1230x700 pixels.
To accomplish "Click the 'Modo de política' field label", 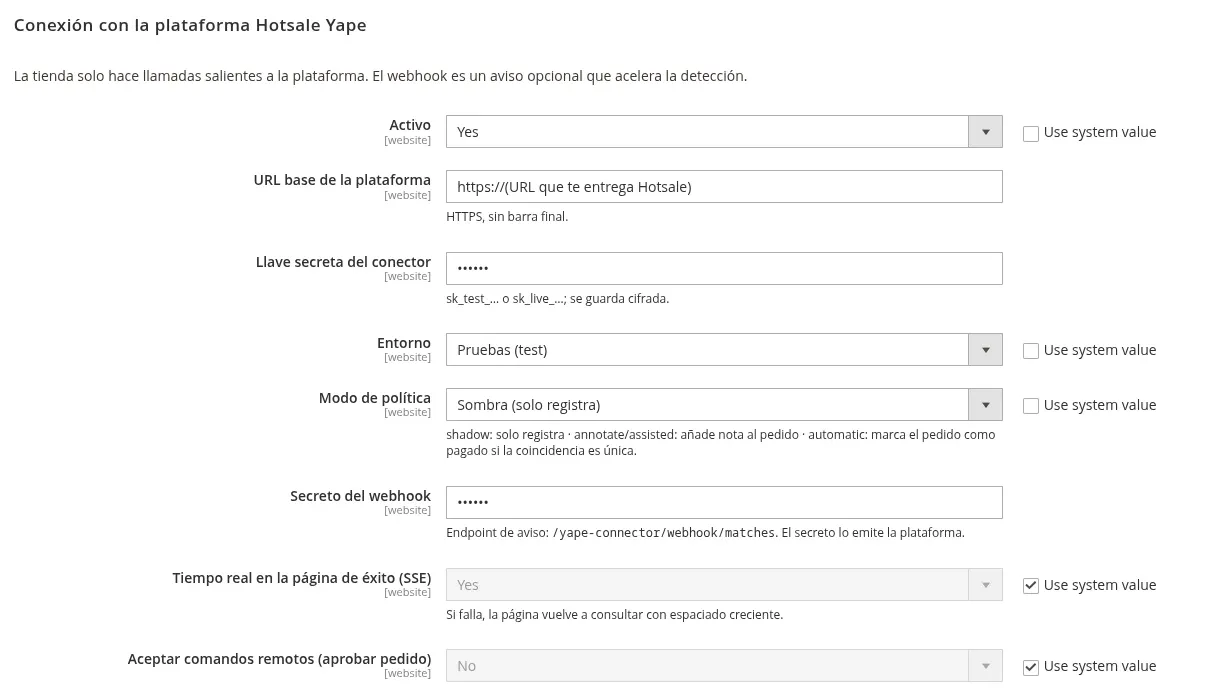I will click(x=375, y=398).
